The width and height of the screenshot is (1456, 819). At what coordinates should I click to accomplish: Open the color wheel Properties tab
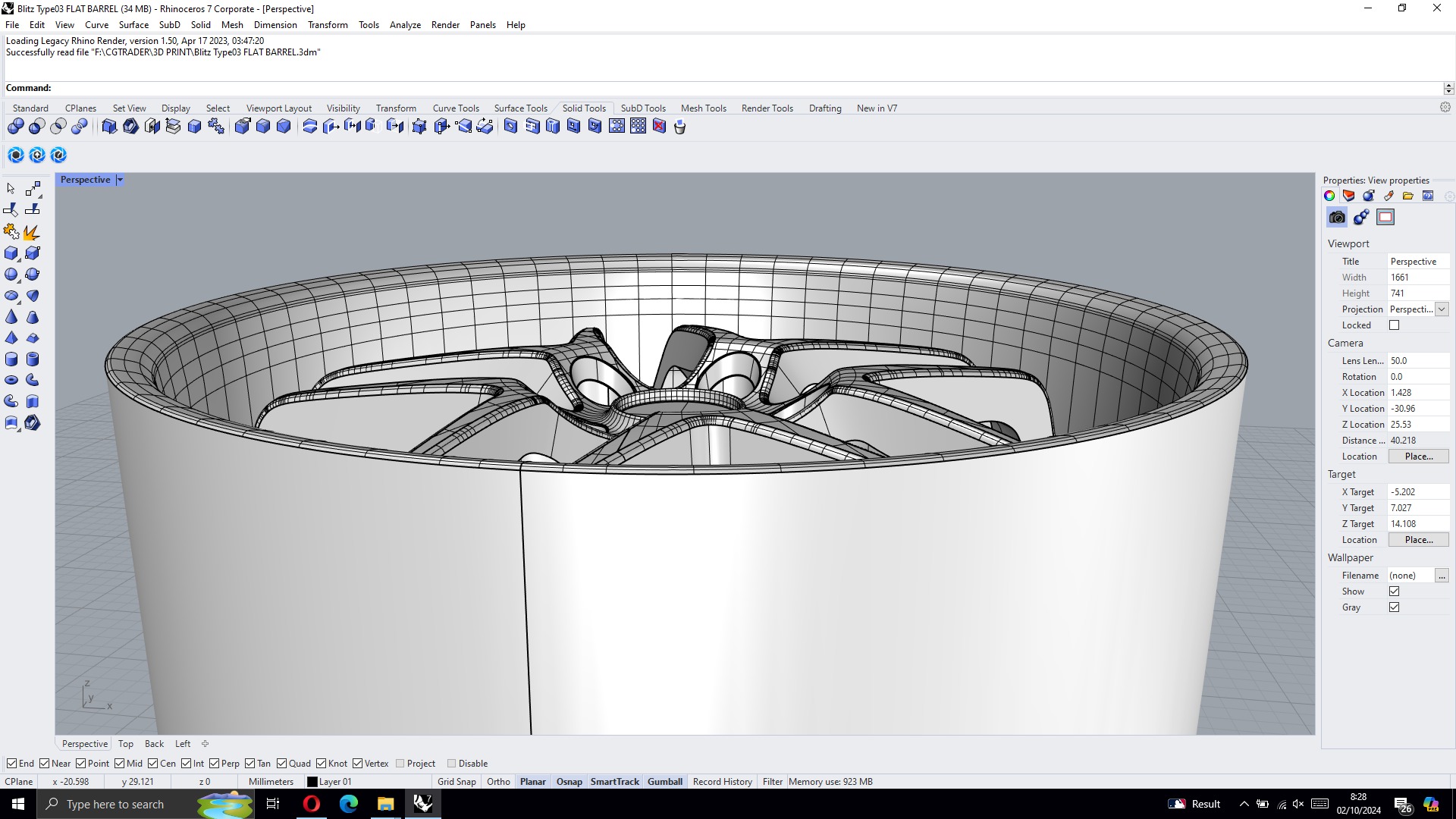coord(1329,196)
